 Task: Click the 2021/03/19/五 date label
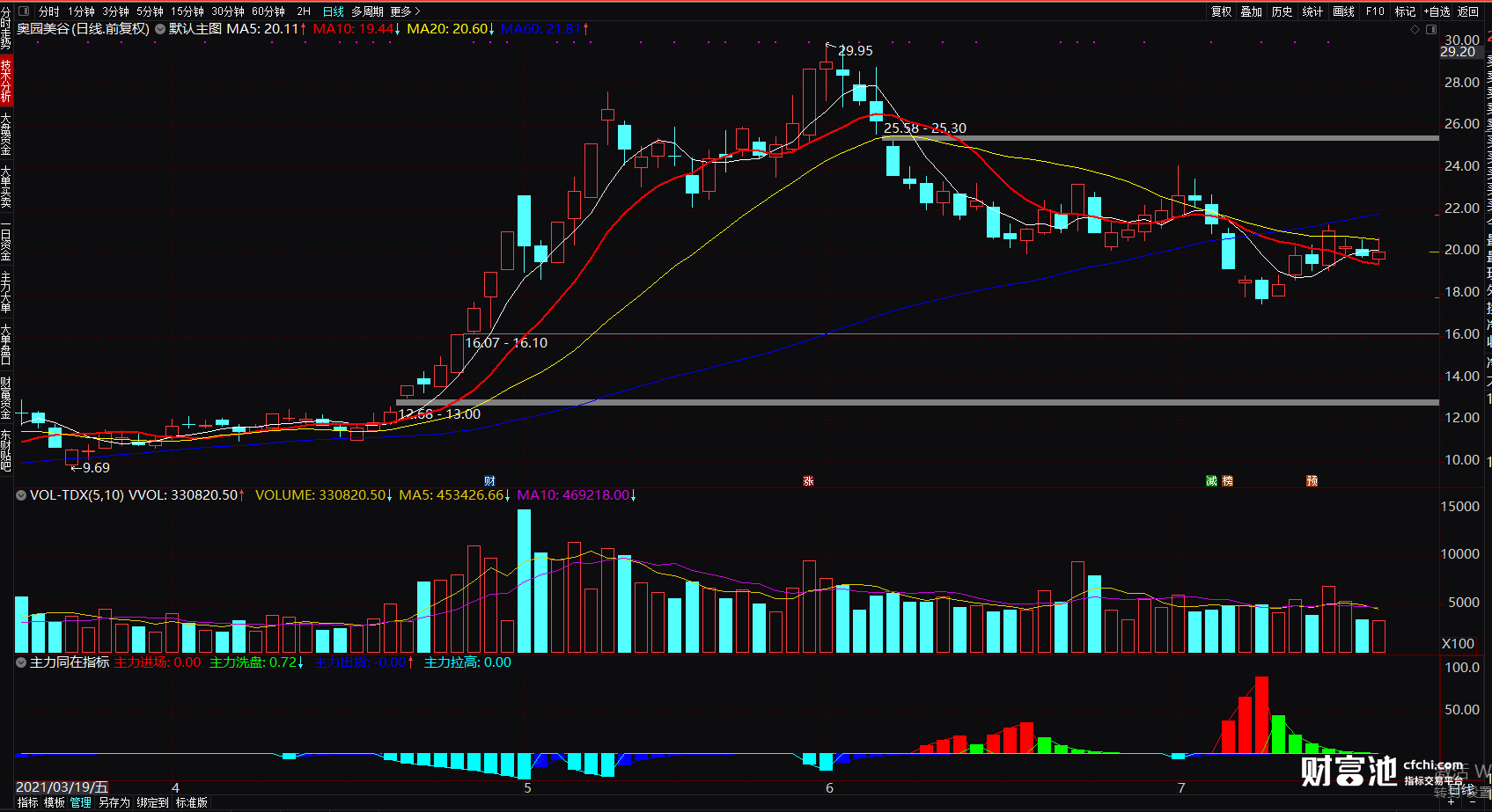[62, 787]
